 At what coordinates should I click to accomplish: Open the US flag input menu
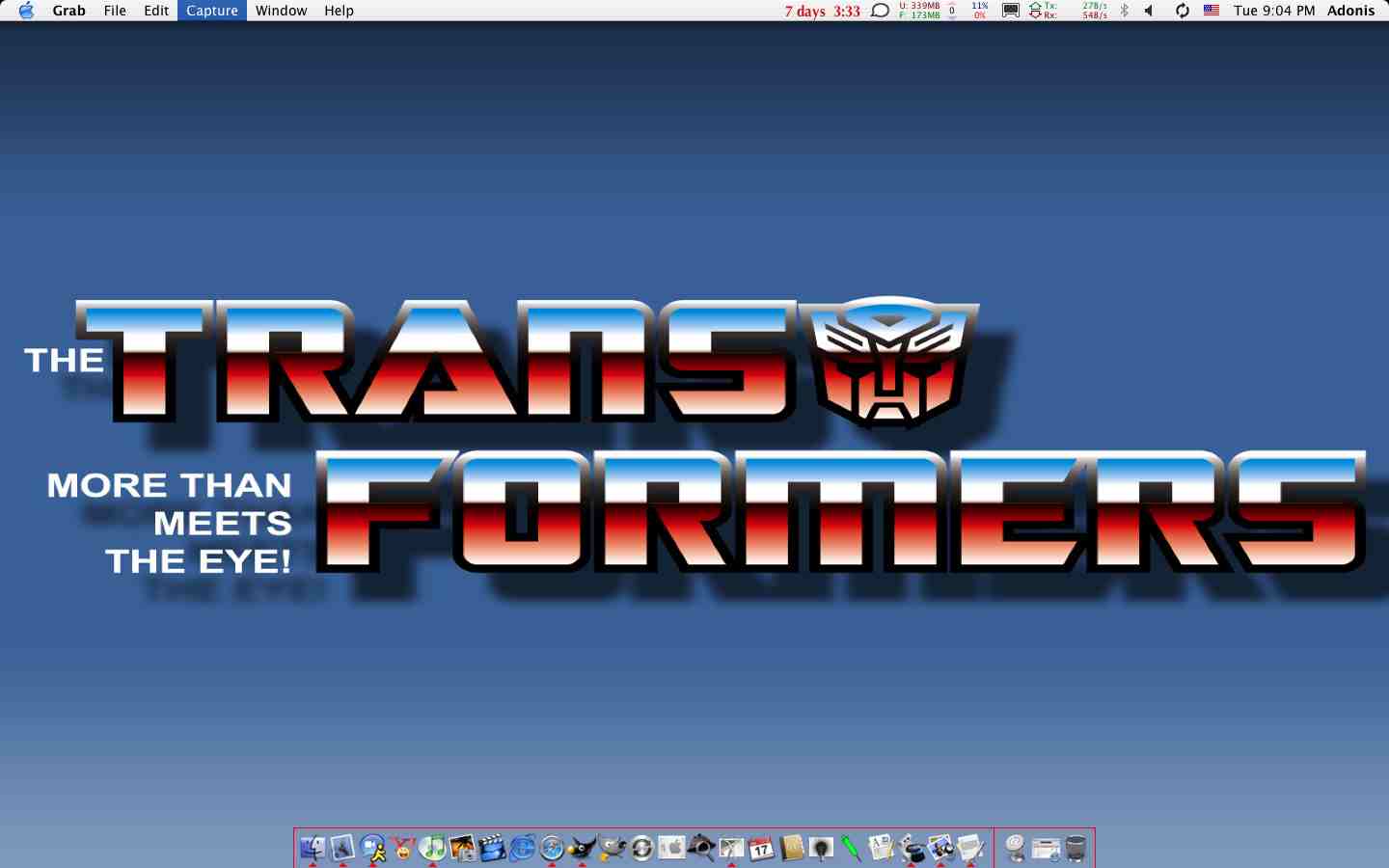(1212, 11)
